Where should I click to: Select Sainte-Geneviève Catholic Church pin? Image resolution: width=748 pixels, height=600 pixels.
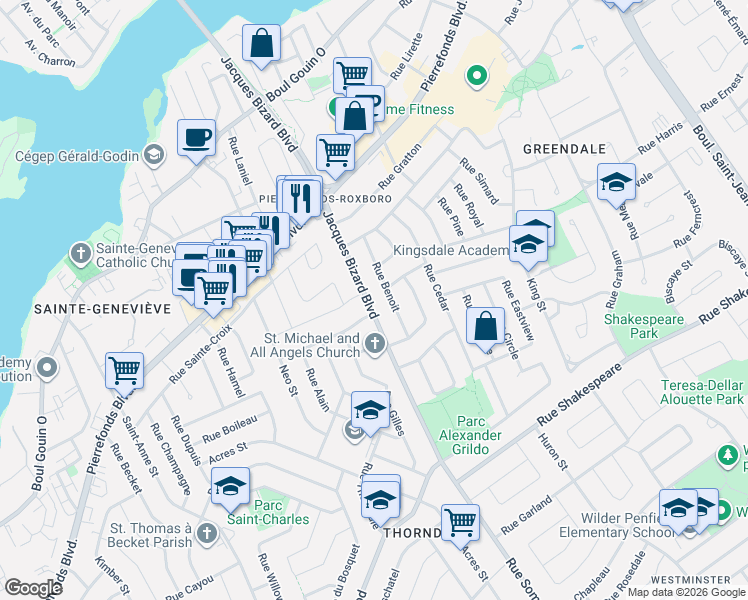tap(80, 254)
